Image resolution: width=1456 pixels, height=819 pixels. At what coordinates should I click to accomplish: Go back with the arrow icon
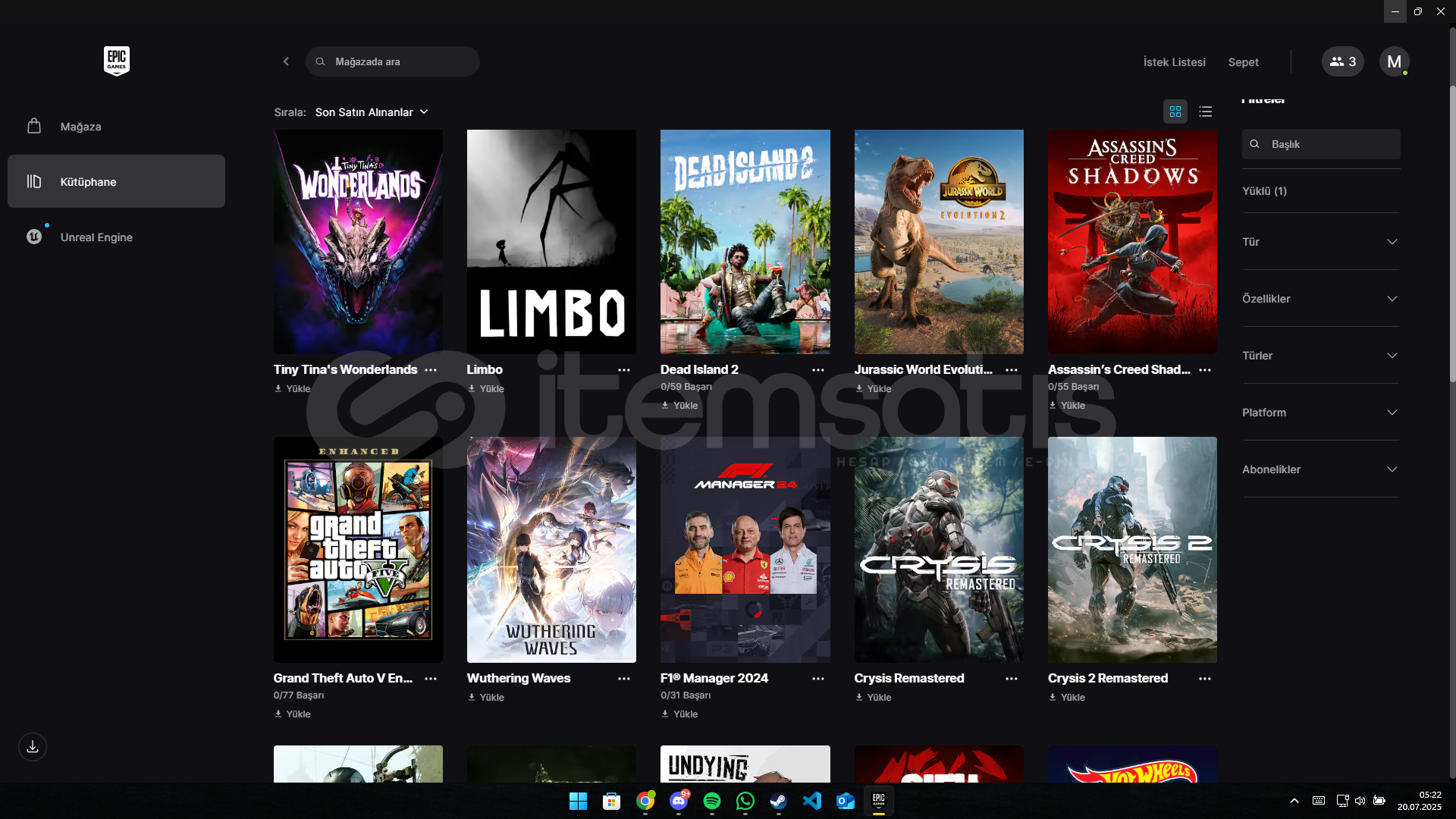pos(286,61)
